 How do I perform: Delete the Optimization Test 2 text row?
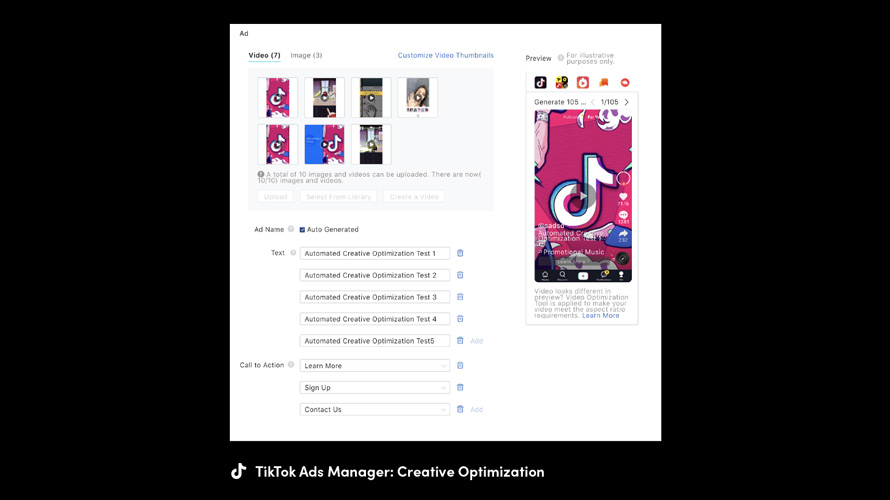pos(460,275)
